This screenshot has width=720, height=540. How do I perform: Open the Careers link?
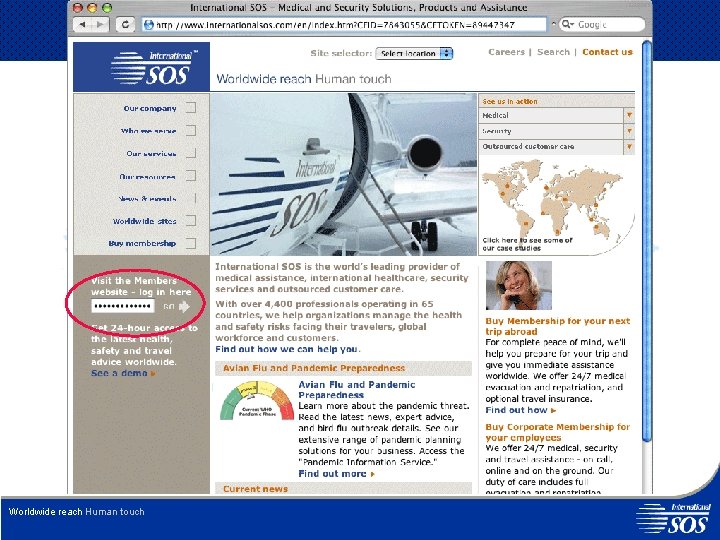click(506, 52)
